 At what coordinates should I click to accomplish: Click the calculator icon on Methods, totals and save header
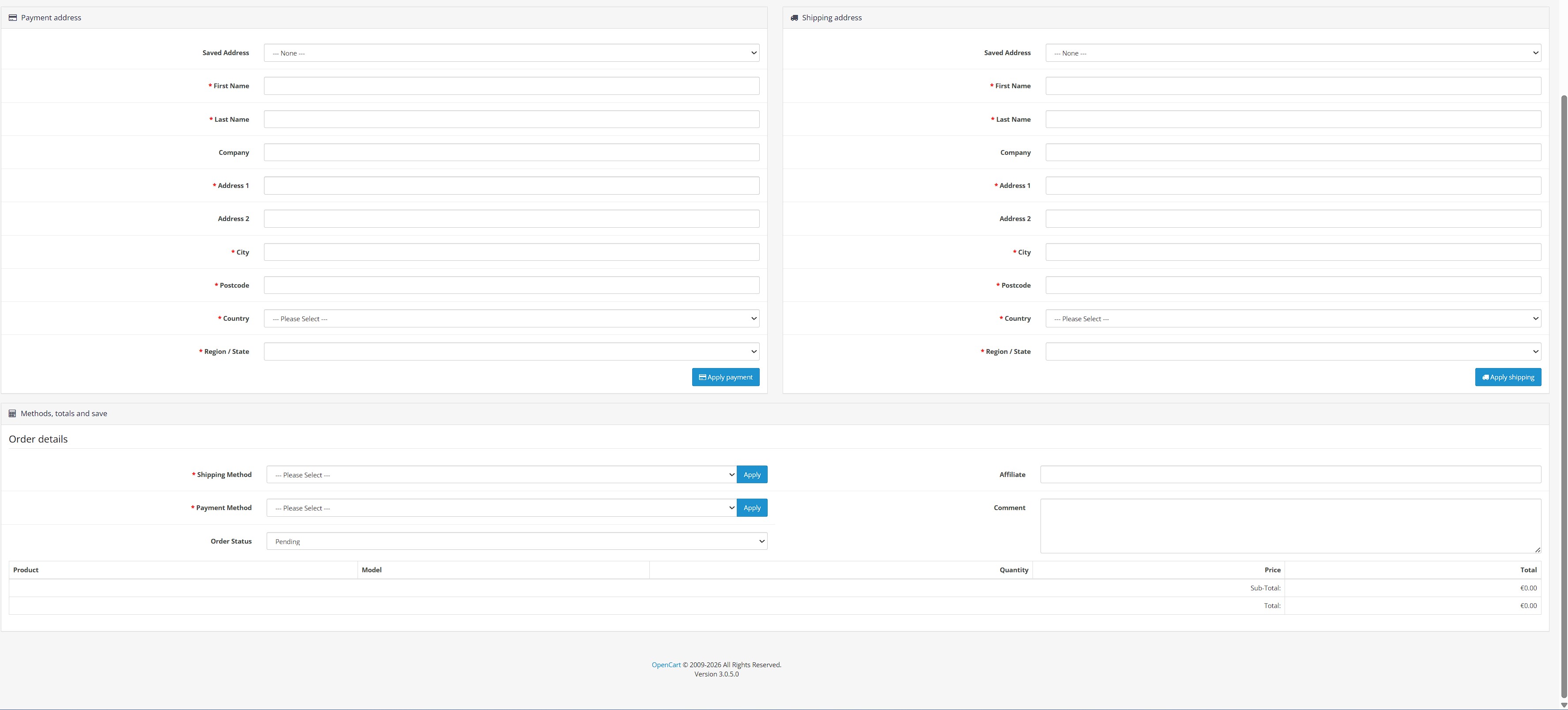click(x=13, y=413)
